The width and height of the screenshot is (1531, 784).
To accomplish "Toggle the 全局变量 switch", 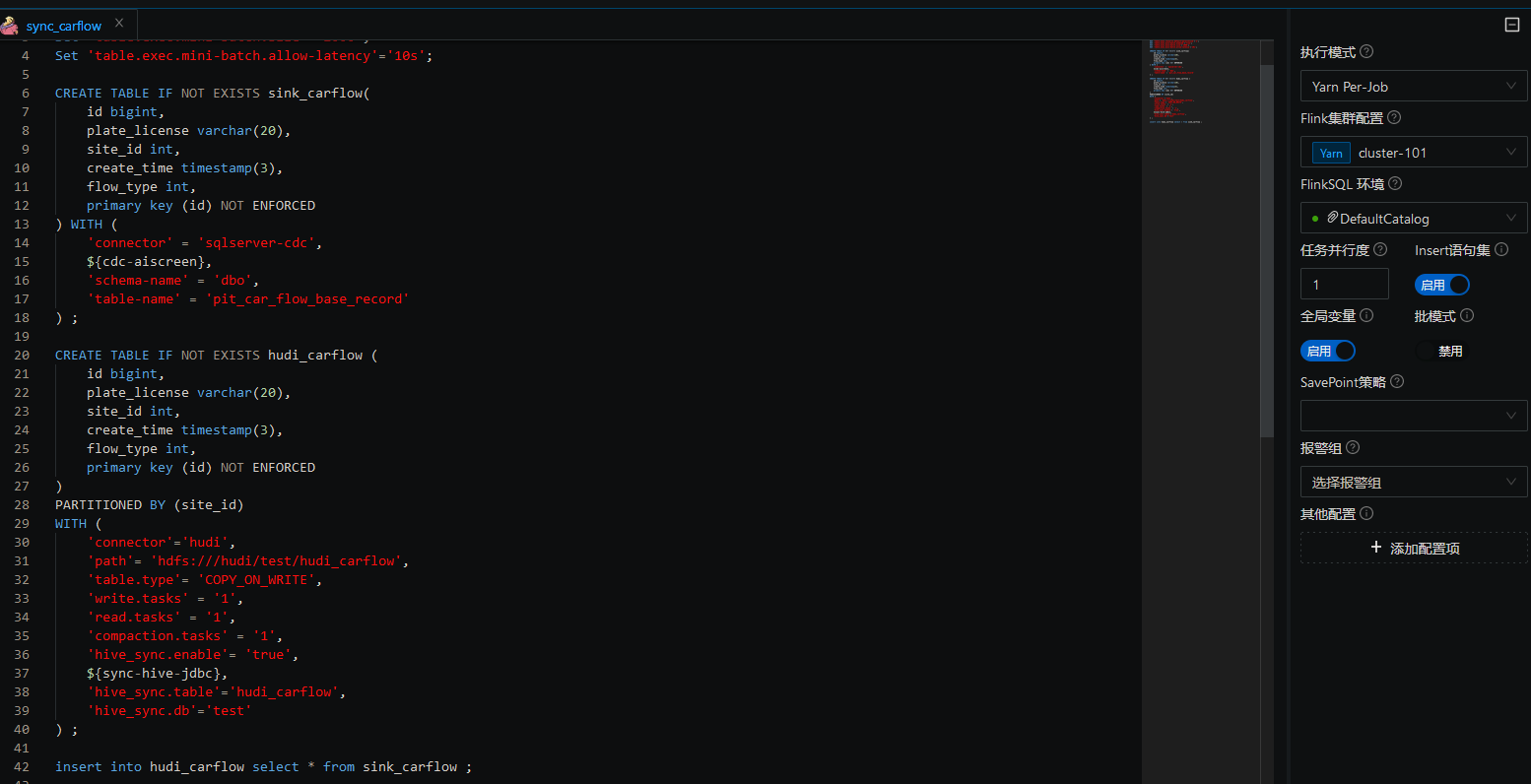I will 1328,351.
